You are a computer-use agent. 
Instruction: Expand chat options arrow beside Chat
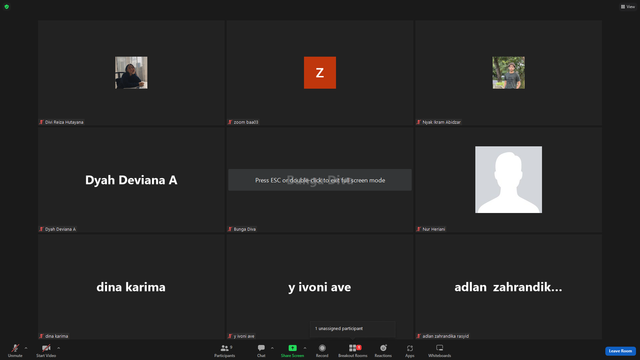tap(272, 348)
